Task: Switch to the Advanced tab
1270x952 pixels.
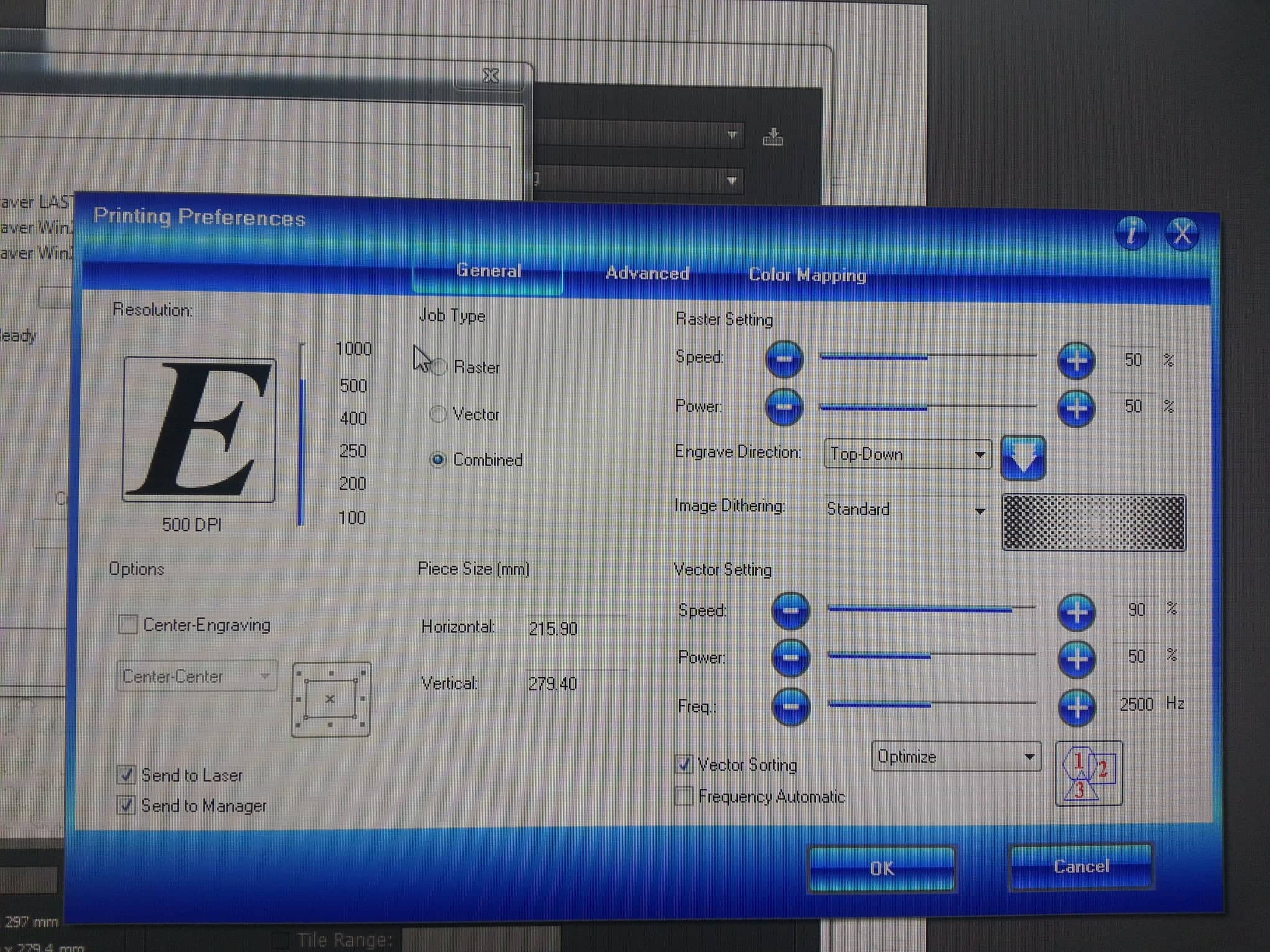Action: [x=647, y=273]
